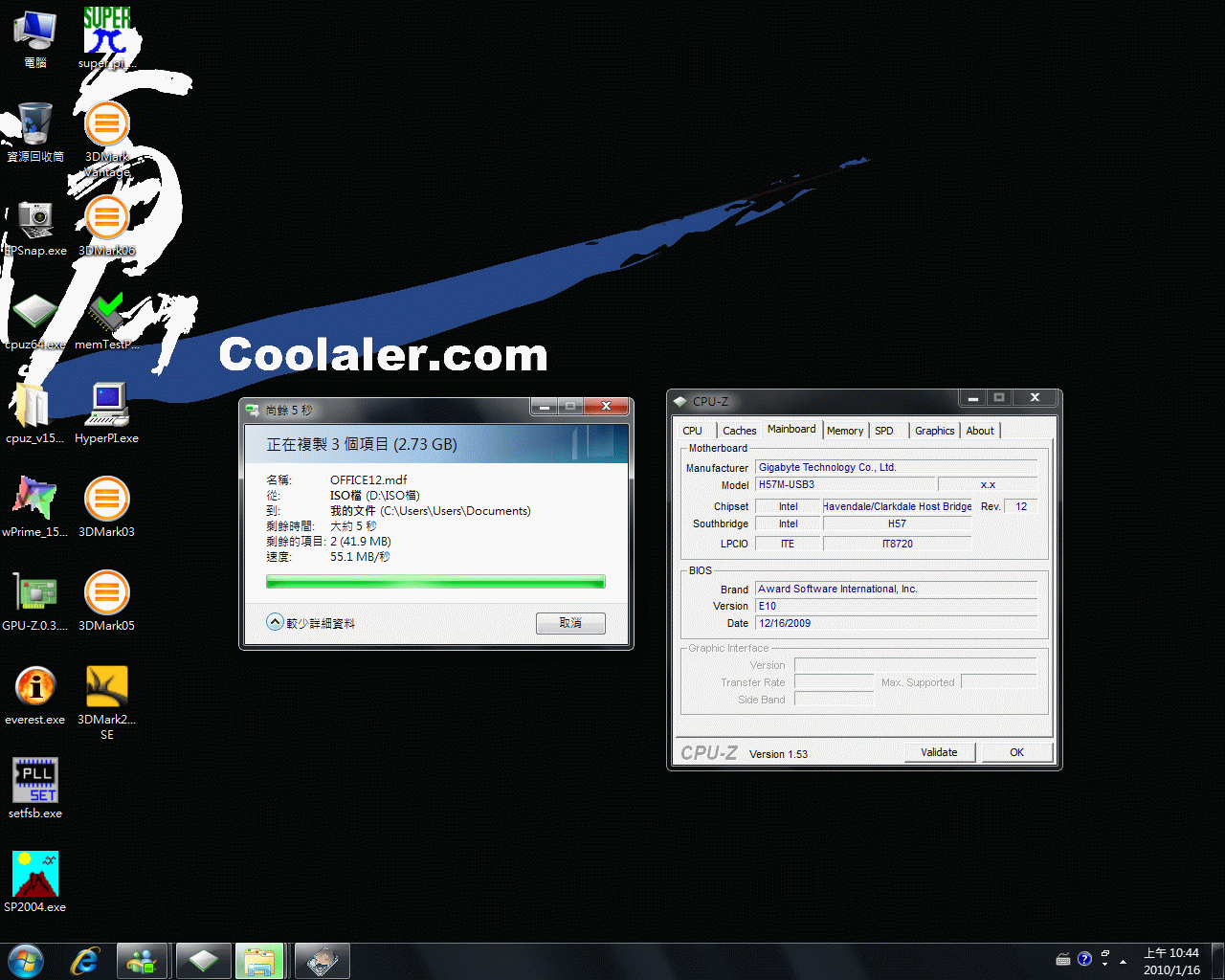Open the Recycle Bin (資源回收筒) icon
Viewport: 1225px width, 980px height.
tap(35, 130)
